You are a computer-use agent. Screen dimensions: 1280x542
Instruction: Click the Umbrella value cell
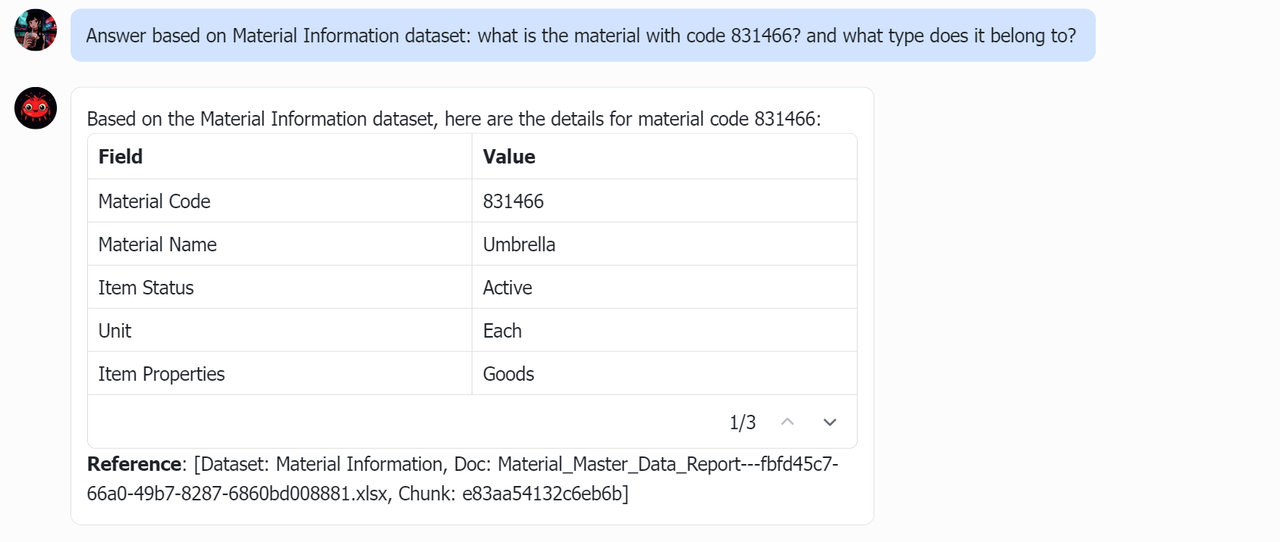(519, 244)
